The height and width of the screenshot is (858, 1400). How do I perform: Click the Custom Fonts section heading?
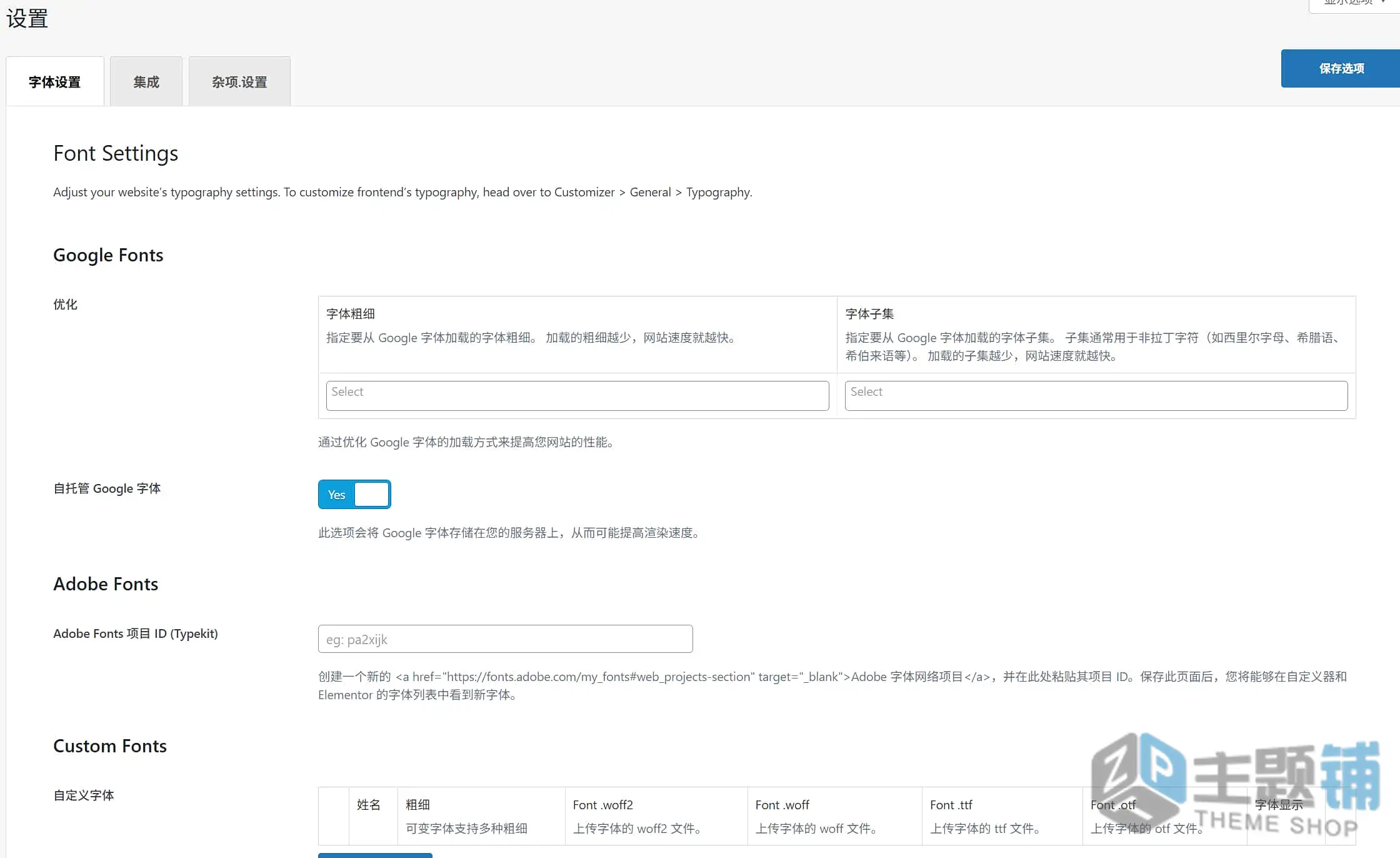(110, 746)
